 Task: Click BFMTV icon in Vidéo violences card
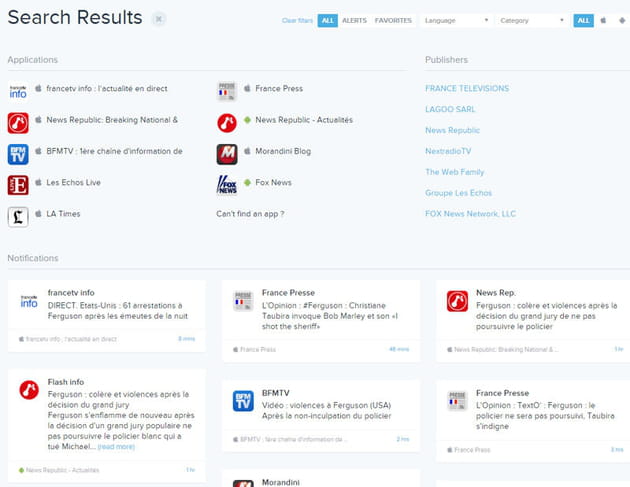point(243,401)
